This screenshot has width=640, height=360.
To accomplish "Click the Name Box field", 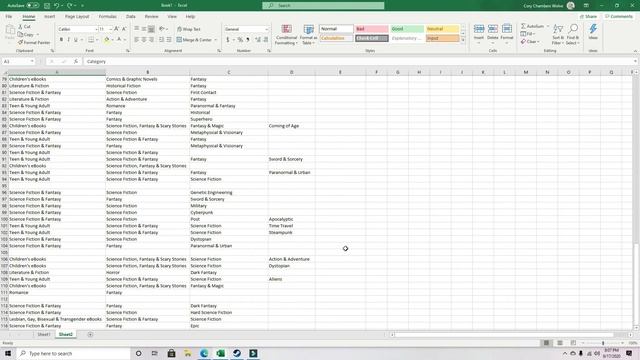I will click(18, 61).
